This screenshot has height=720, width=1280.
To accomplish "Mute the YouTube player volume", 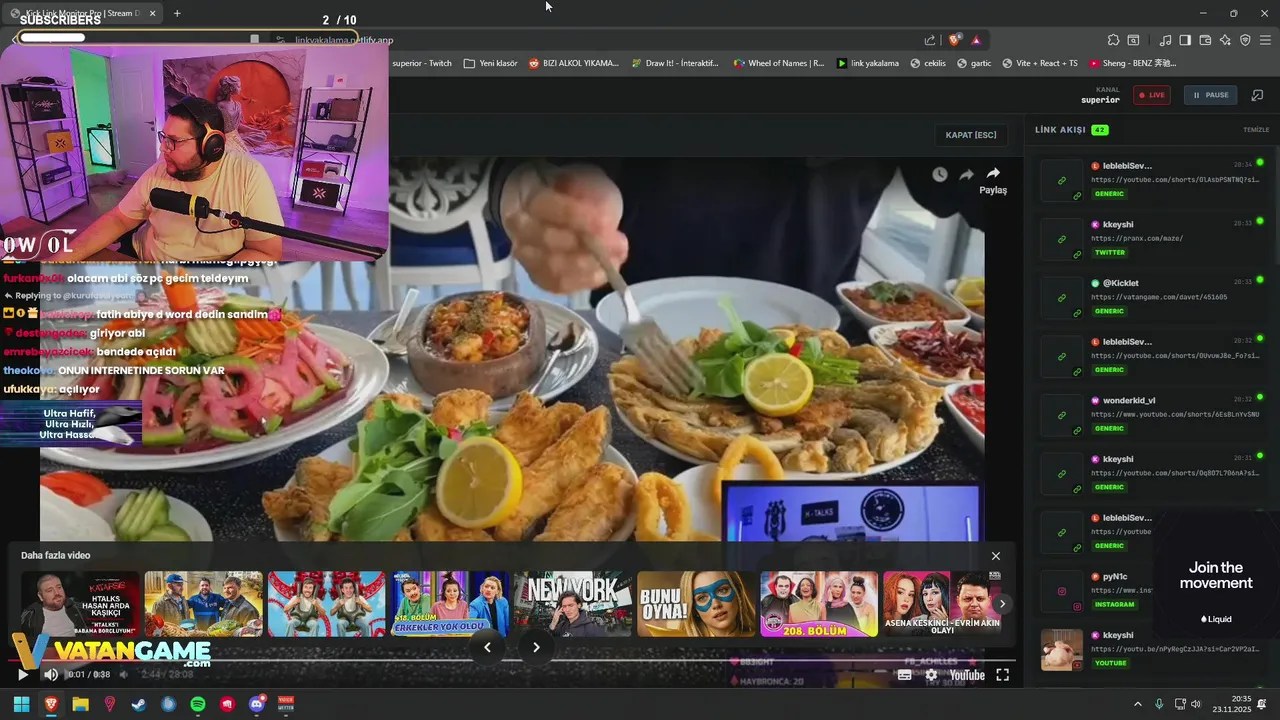I will coord(51,675).
